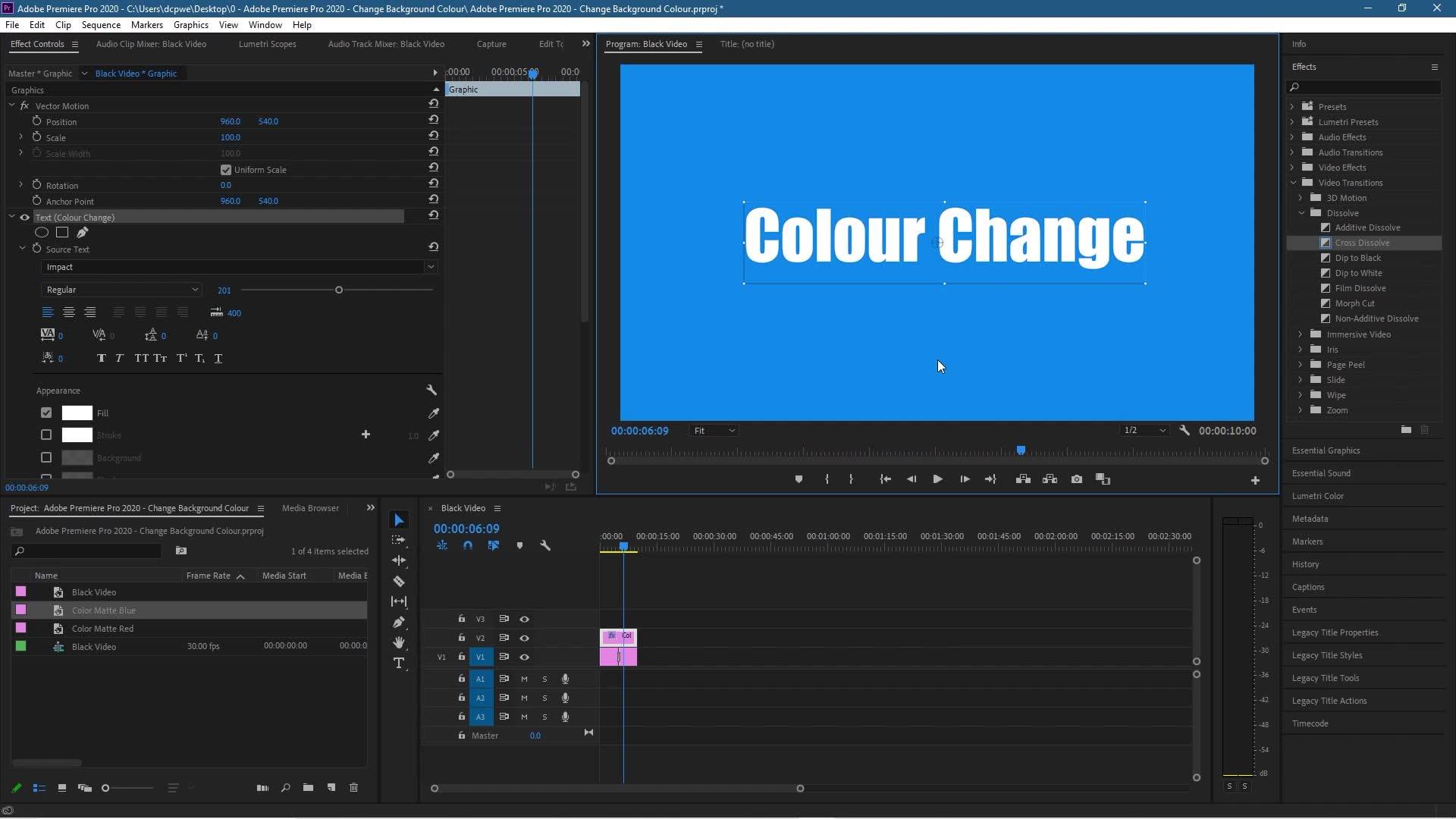Open the font family dropdown showing Impact

pos(239,267)
